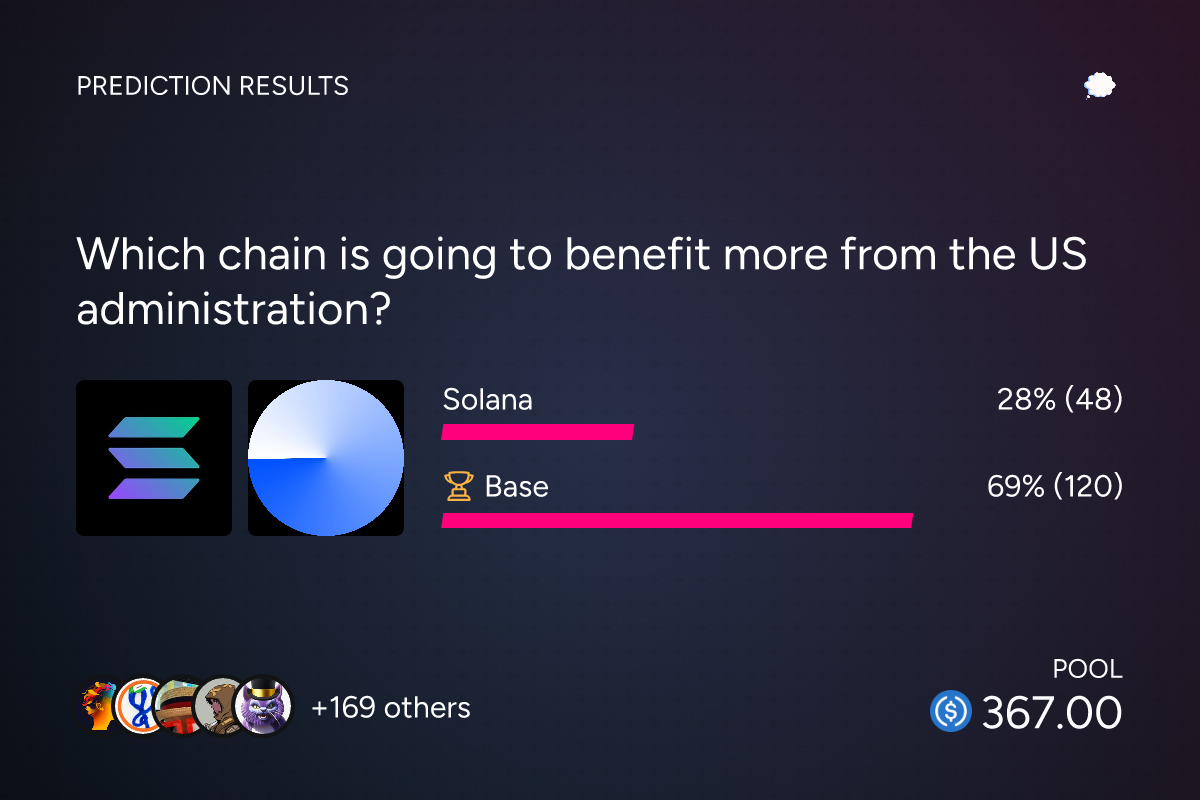Select the Solana option label
The image size is (1200, 800).
pyautogui.click(x=488, y=400)
